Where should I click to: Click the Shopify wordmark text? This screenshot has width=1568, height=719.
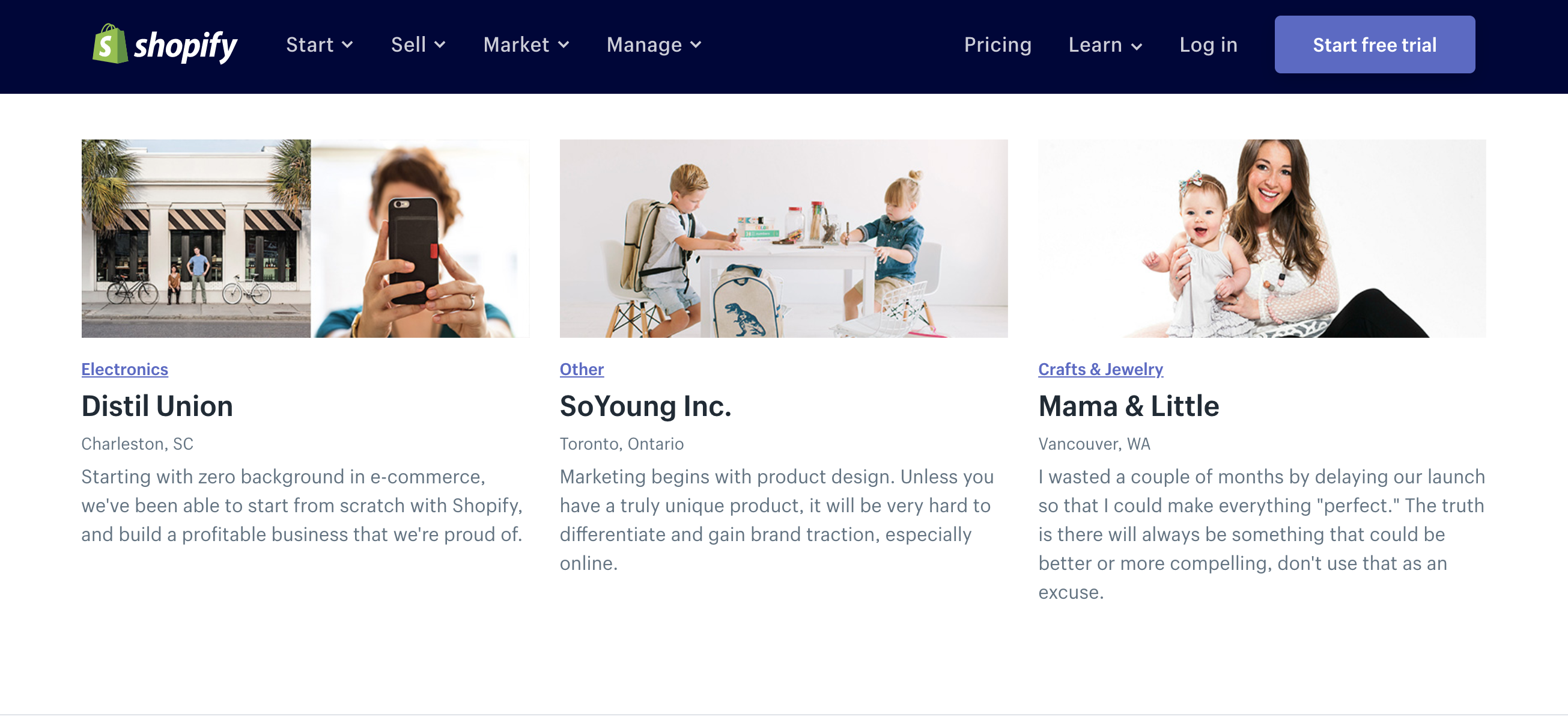click(x=186, y=46)
